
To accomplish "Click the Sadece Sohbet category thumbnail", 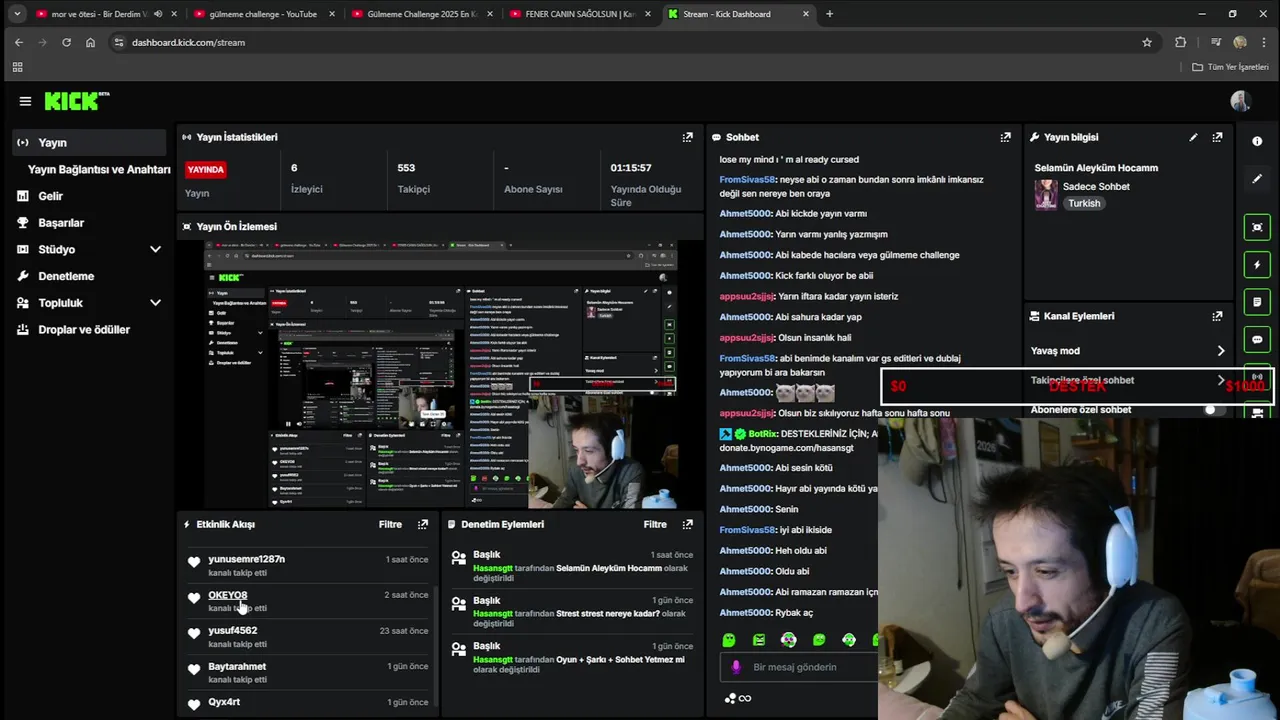I will pos(1046,194).
